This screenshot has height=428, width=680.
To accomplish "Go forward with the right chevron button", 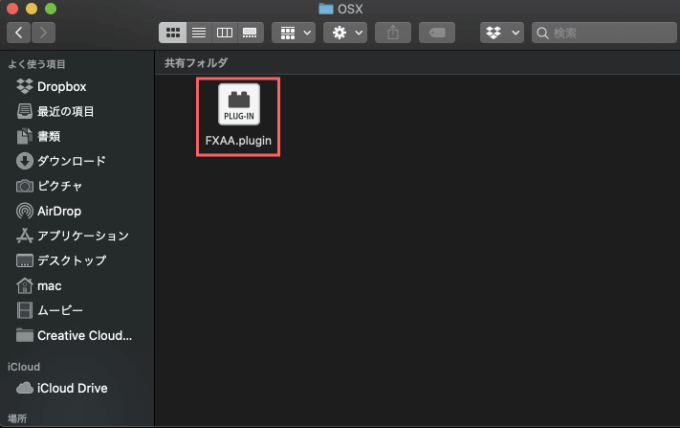I will click(x=43, y=33).
